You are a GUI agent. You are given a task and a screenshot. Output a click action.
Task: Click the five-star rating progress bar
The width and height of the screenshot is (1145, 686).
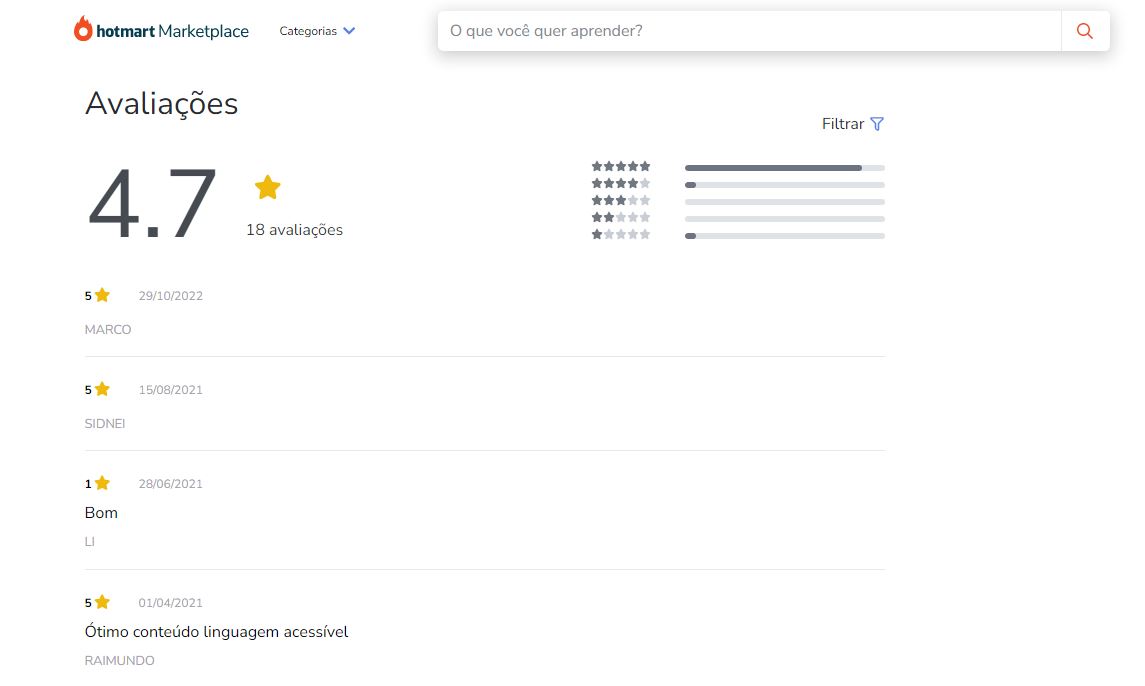[x=784, y=168]
